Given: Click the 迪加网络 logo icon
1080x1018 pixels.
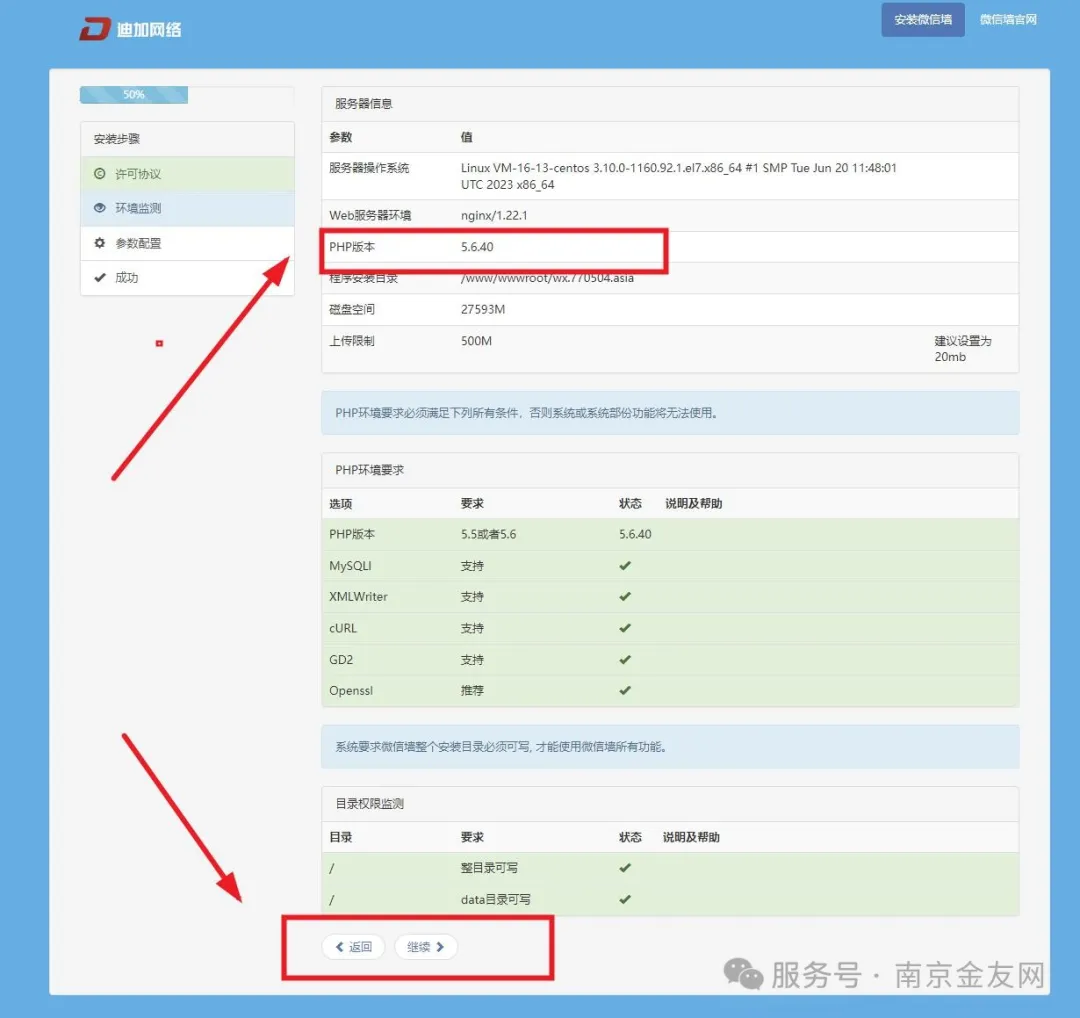Looking at the screenshot, I should pos(95,28).
